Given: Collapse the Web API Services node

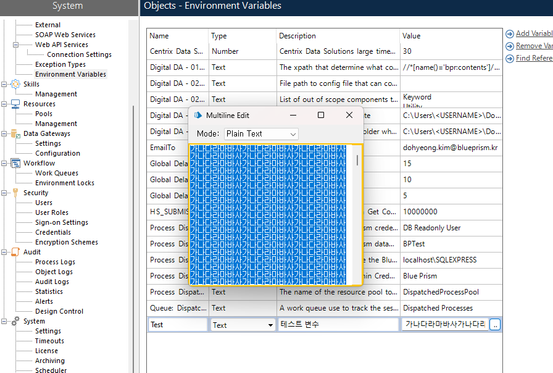Looking at the screenshot, I should (x=16, y=45).
